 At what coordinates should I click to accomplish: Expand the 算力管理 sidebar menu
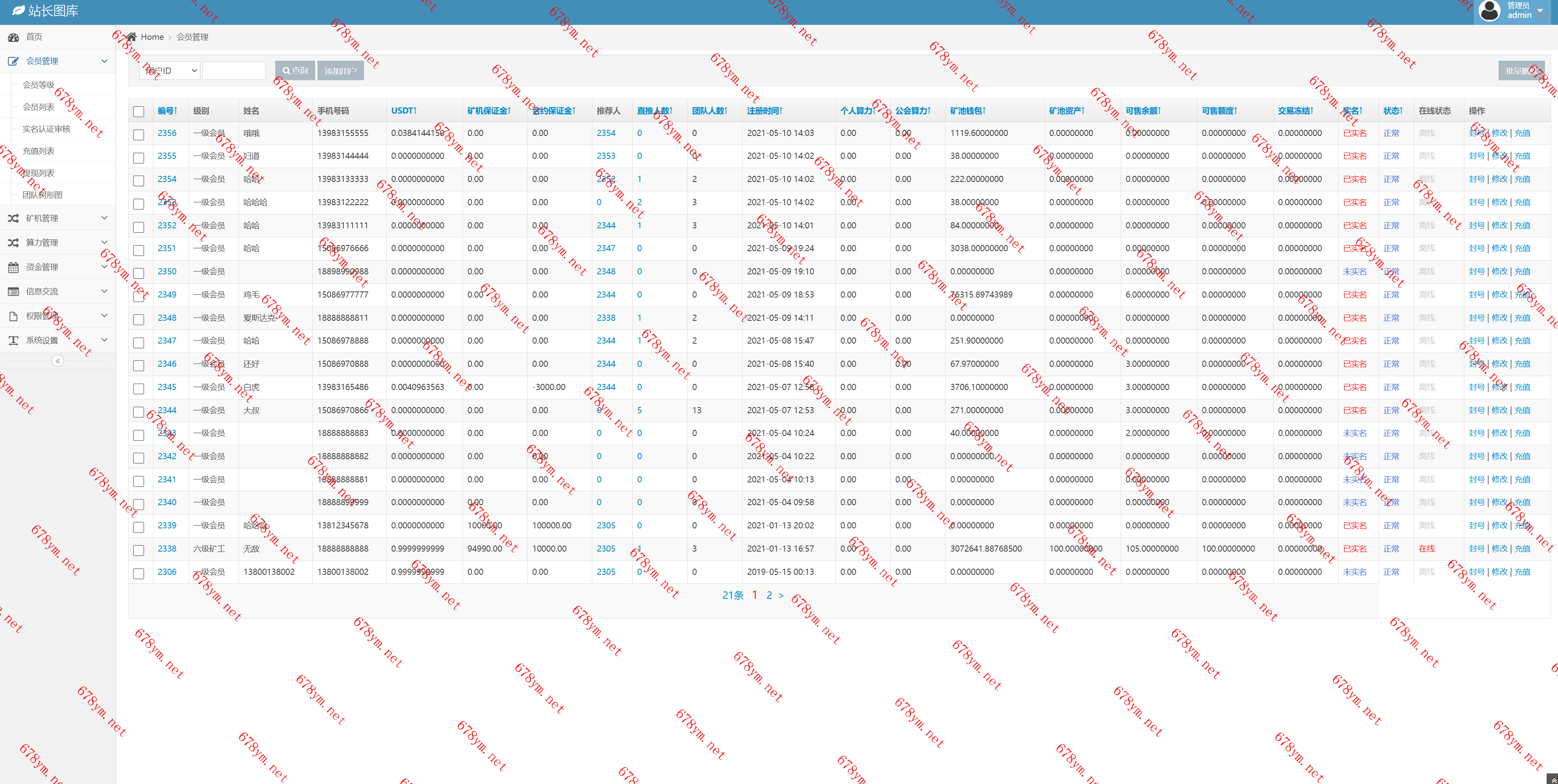point(57,243)
